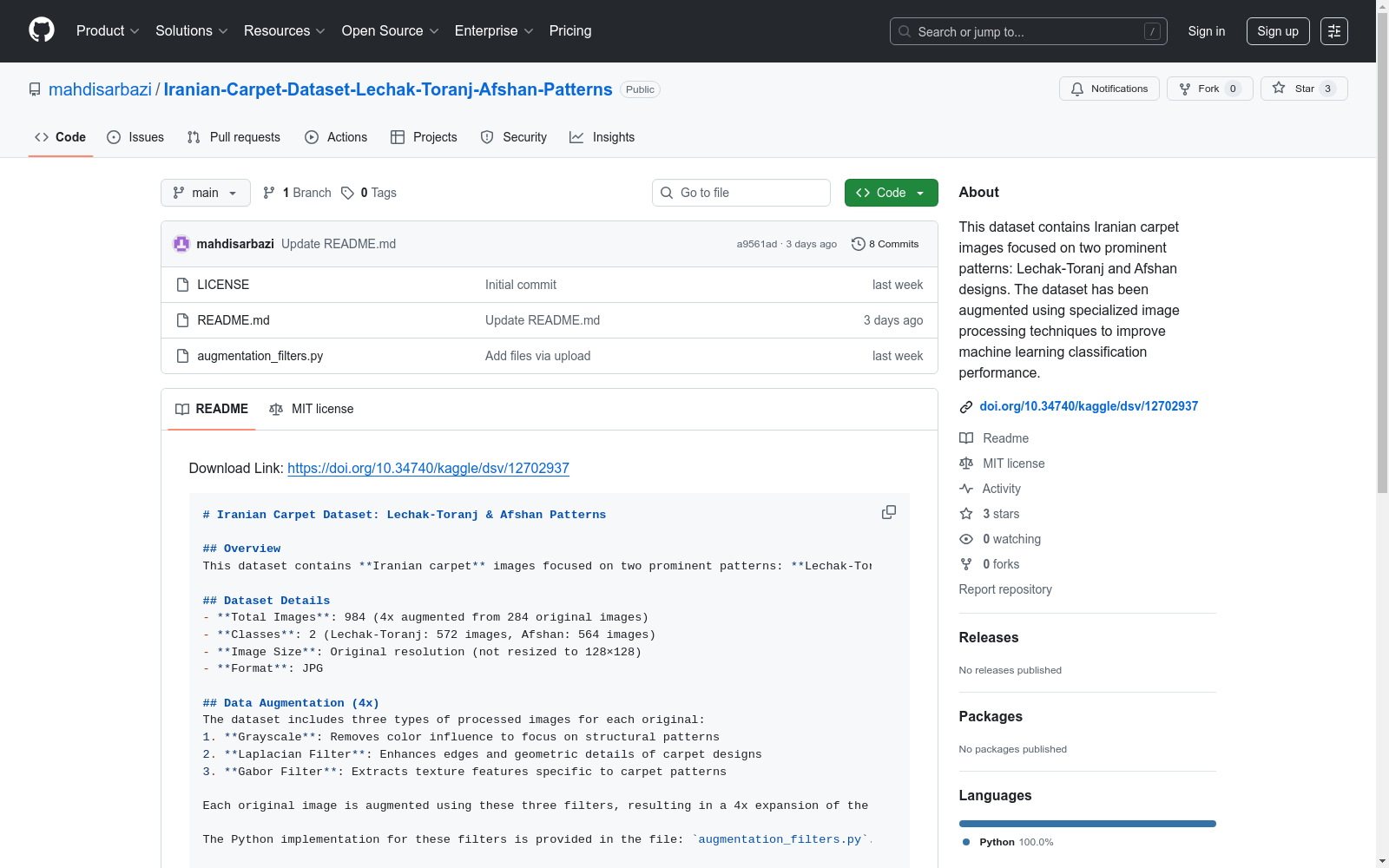Image resolution: width=1389 pixels, height=868 pixels.
Task: Click the branch icon beside 1 Branch
Action: [x=269, y=193]
